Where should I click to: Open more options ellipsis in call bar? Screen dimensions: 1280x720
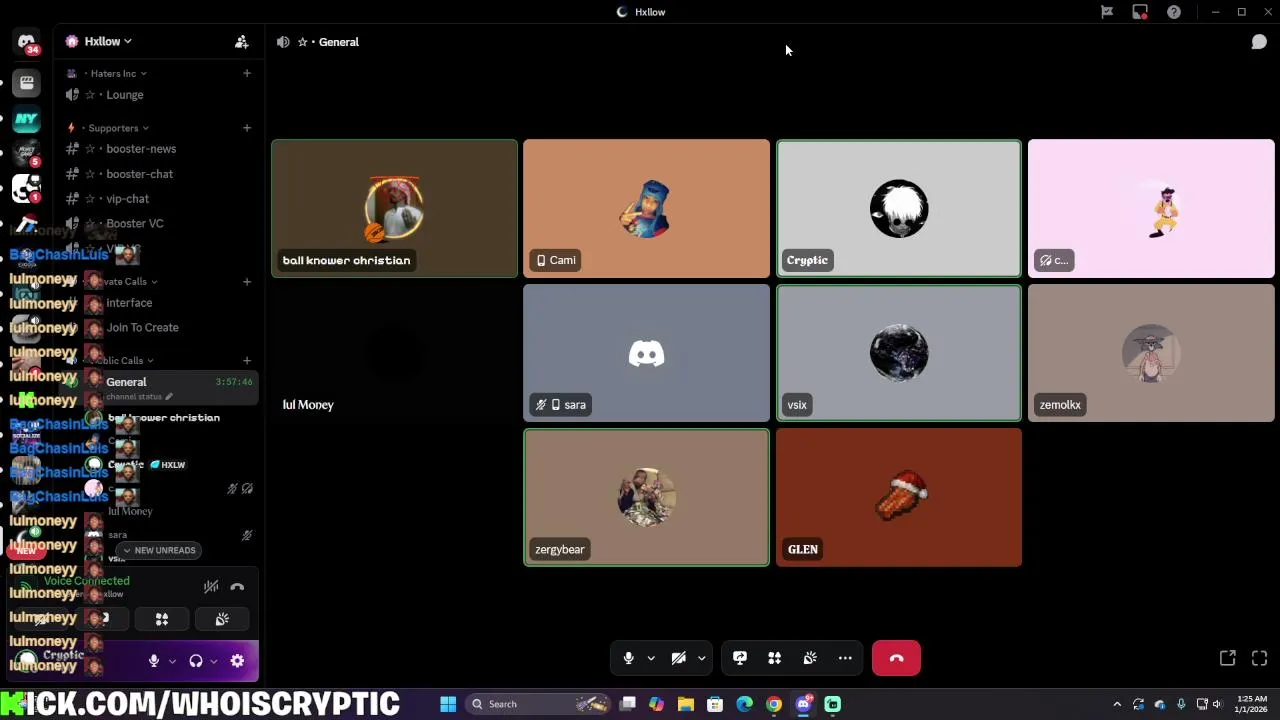845,658
